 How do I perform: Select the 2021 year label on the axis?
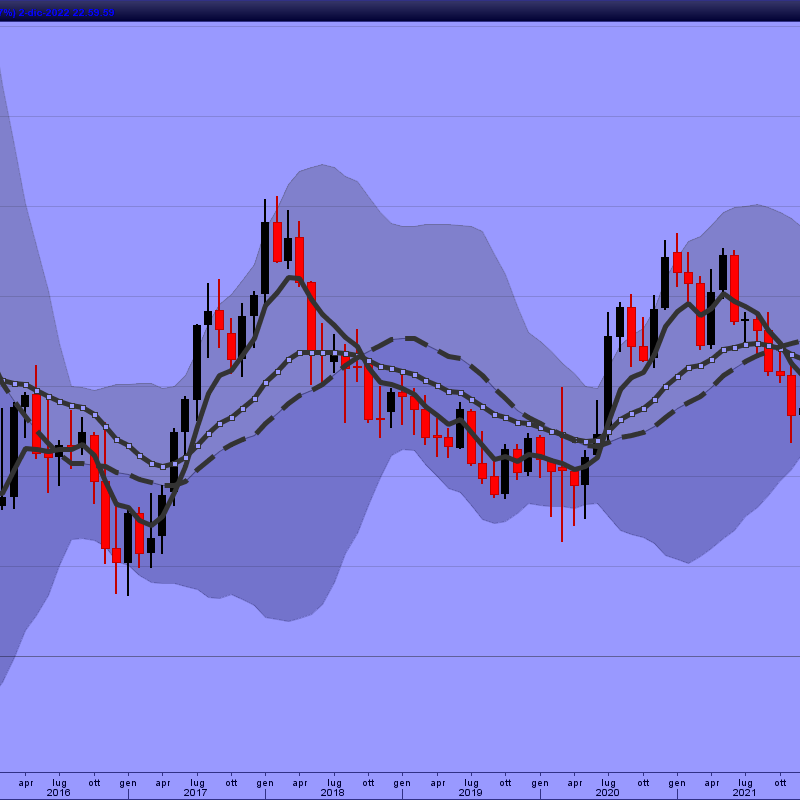tap(744, 793)
